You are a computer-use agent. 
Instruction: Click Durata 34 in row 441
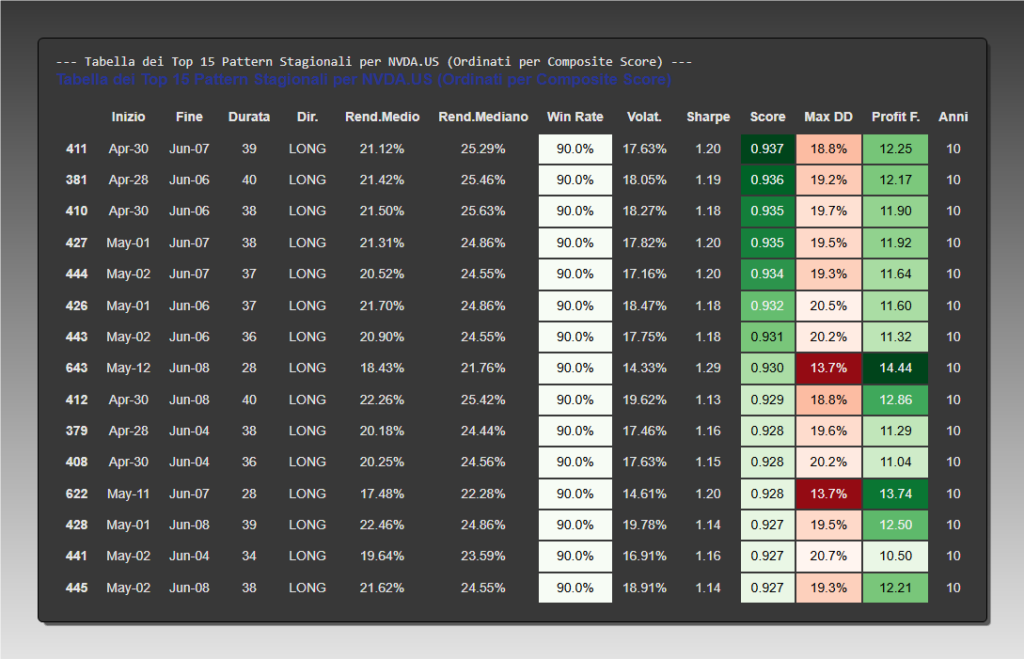[249, 556]
